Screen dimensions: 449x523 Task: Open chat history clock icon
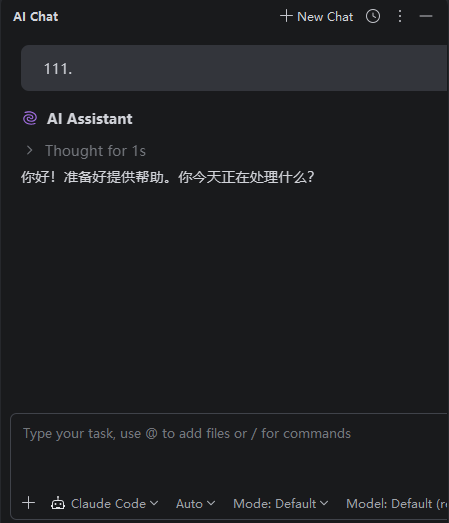click(373, 16)
